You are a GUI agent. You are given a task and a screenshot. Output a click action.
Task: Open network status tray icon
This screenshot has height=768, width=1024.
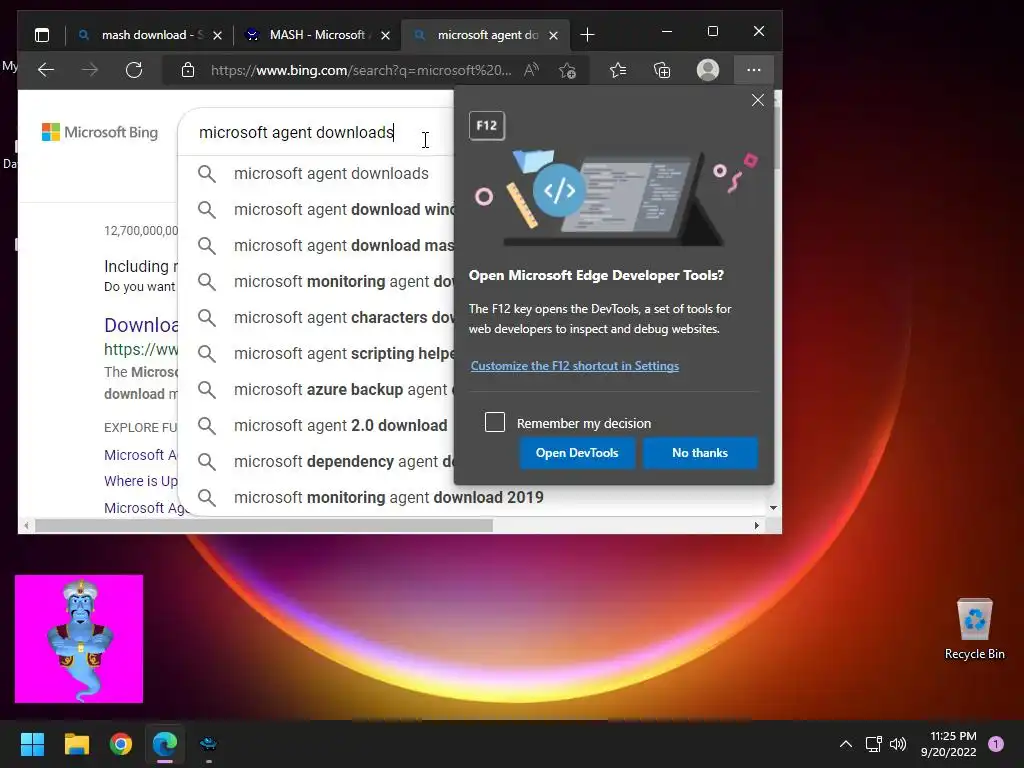point(873,744)
